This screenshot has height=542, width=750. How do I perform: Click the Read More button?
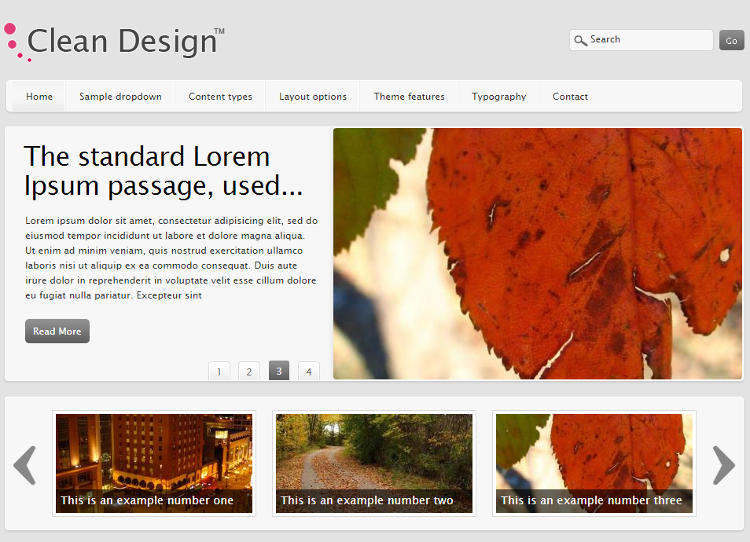(x=57, y=331)
